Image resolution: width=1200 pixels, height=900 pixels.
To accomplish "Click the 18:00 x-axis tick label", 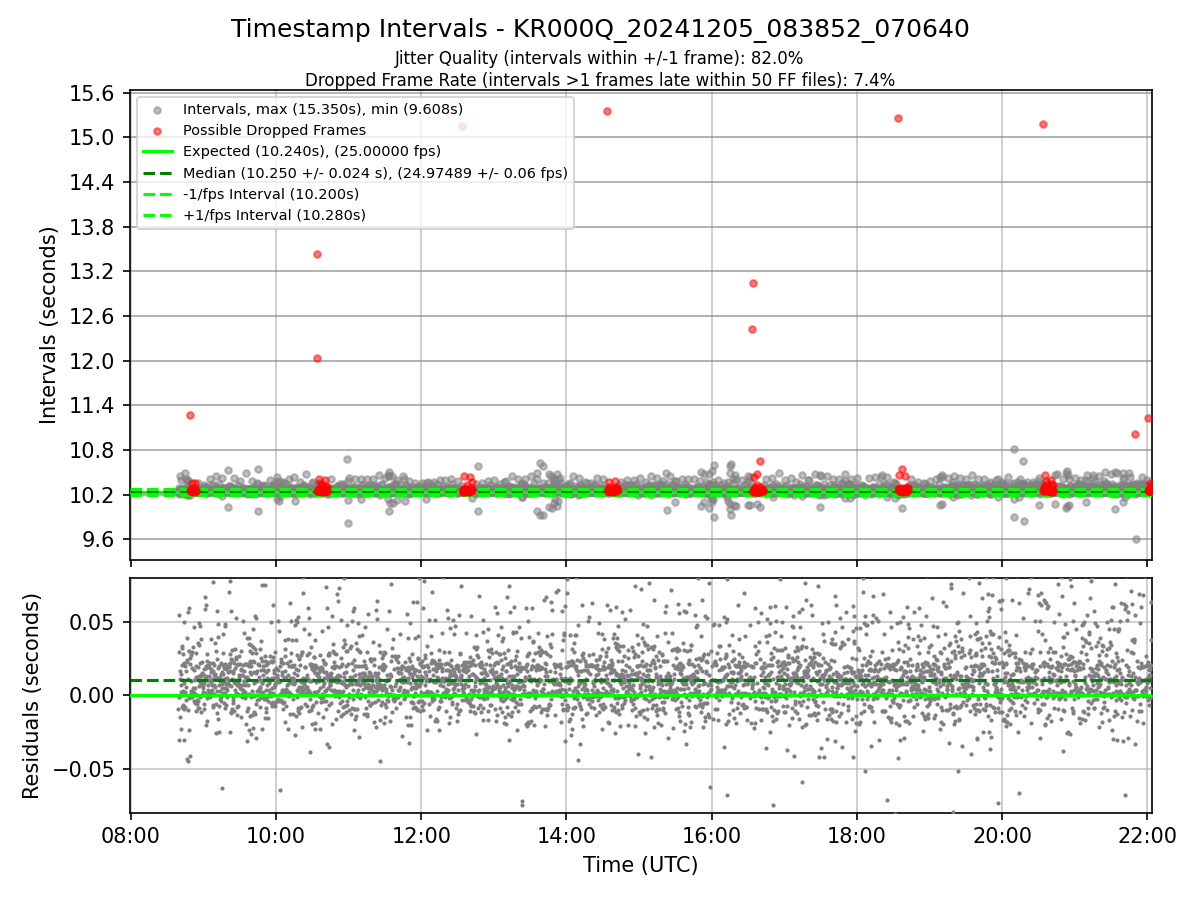I will click(857, 834).
